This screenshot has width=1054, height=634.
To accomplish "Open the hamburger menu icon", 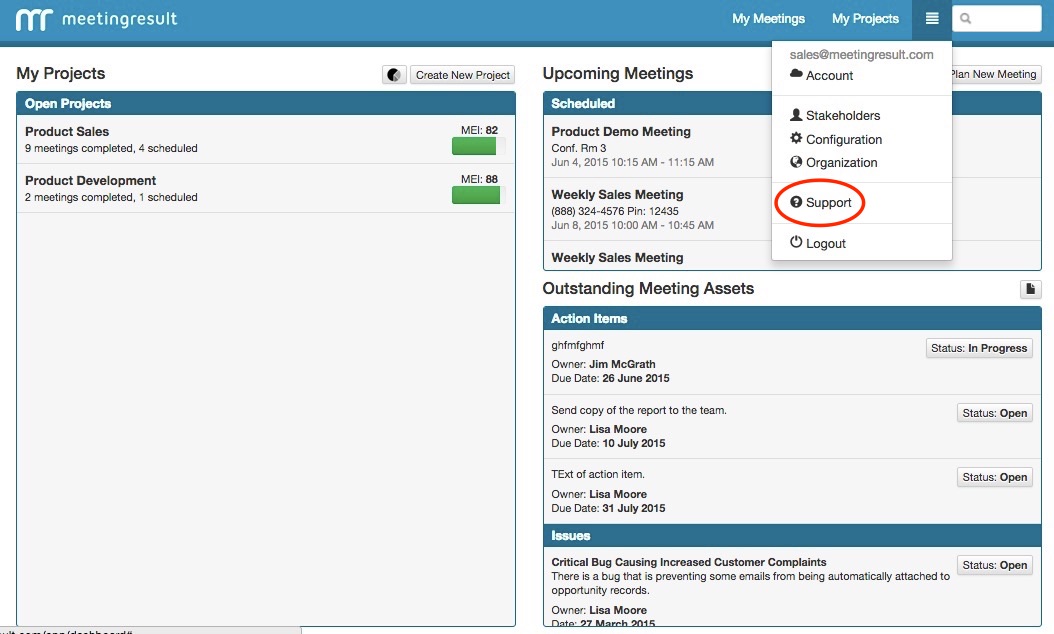I will (x=932, y=19).
